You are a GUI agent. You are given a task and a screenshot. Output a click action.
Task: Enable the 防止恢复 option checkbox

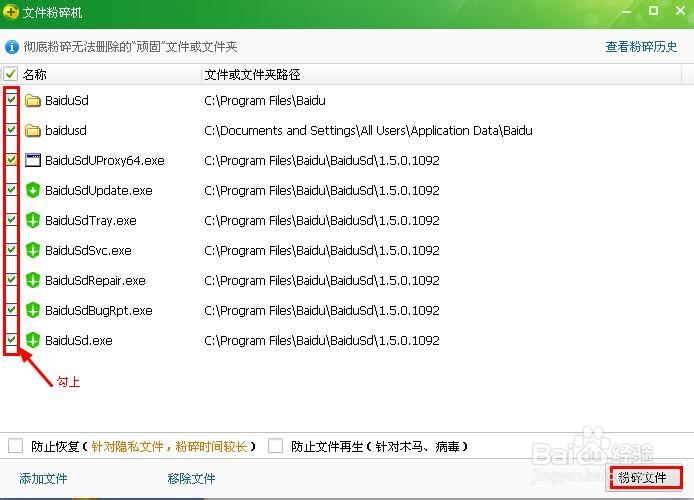pyautogui.click(x=15, y=446)
